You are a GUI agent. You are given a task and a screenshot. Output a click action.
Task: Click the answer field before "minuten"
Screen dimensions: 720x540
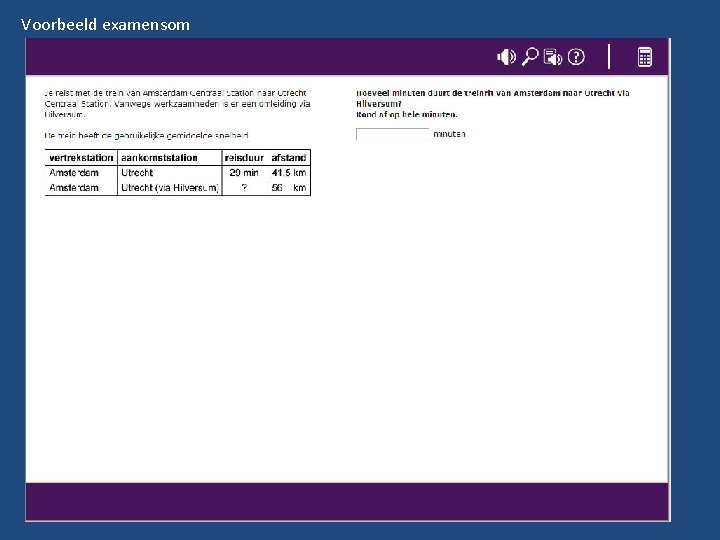[393, 134]
